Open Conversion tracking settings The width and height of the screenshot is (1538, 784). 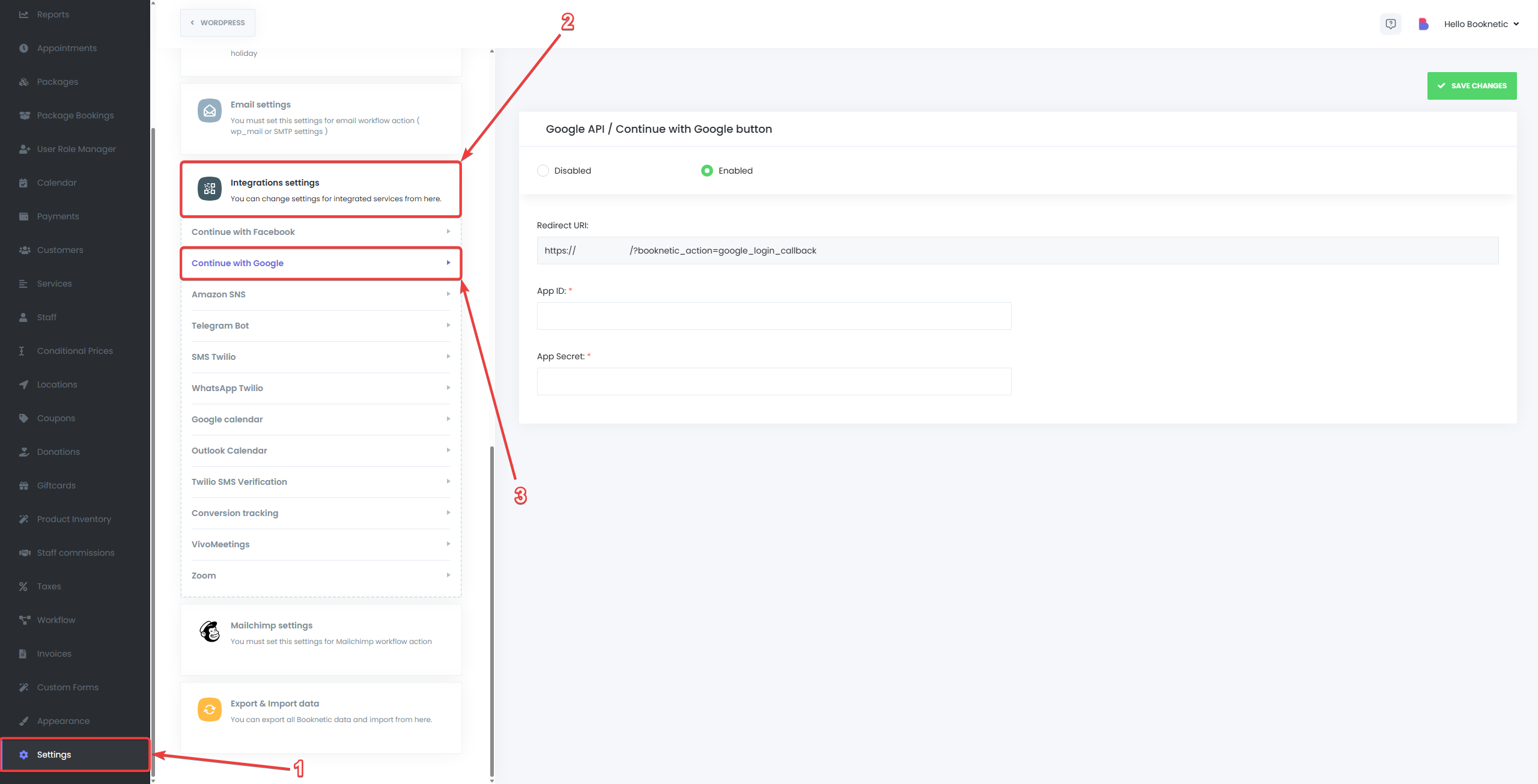[x=321, y=513]
